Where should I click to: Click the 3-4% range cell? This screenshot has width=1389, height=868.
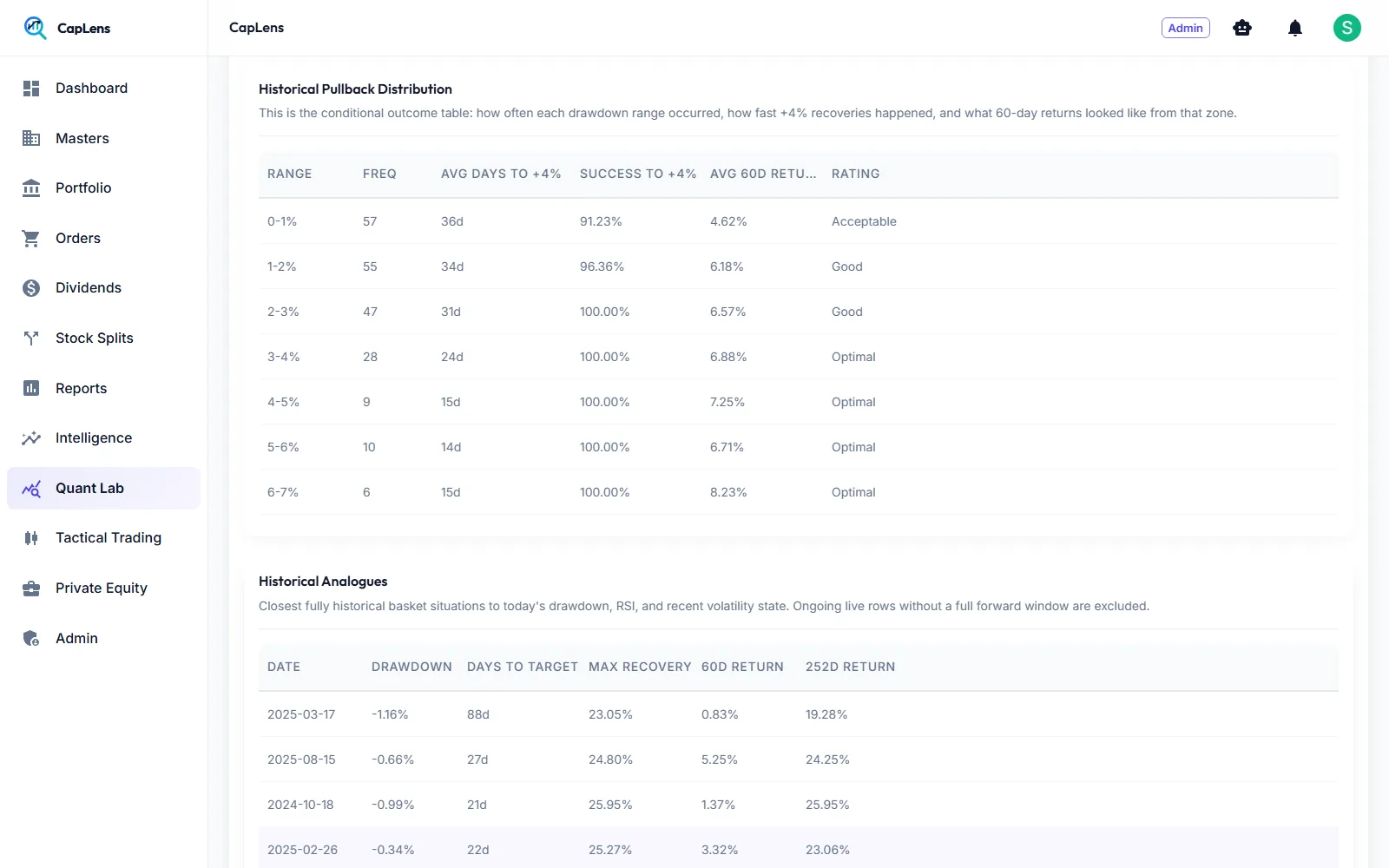(284, 357)
